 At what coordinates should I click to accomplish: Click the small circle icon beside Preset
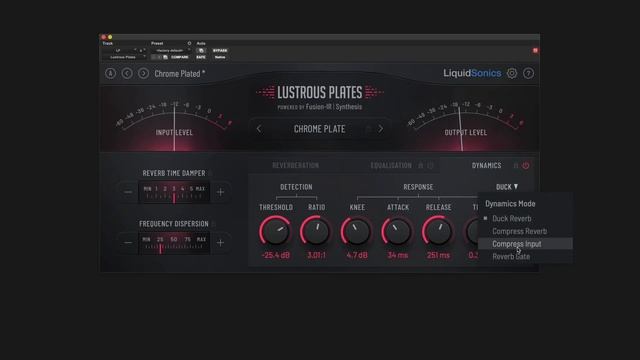click(x=189, y=43)
